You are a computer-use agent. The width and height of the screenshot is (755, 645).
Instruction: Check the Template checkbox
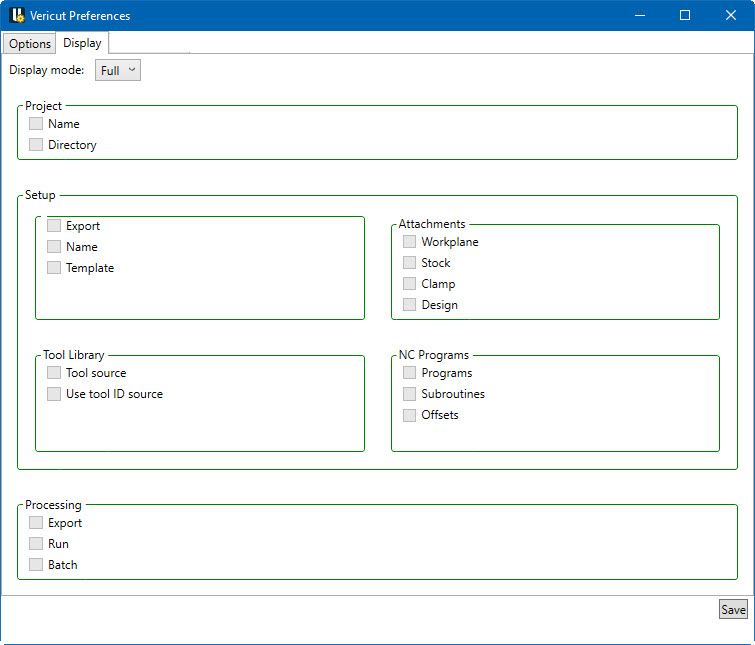point(54,268)
